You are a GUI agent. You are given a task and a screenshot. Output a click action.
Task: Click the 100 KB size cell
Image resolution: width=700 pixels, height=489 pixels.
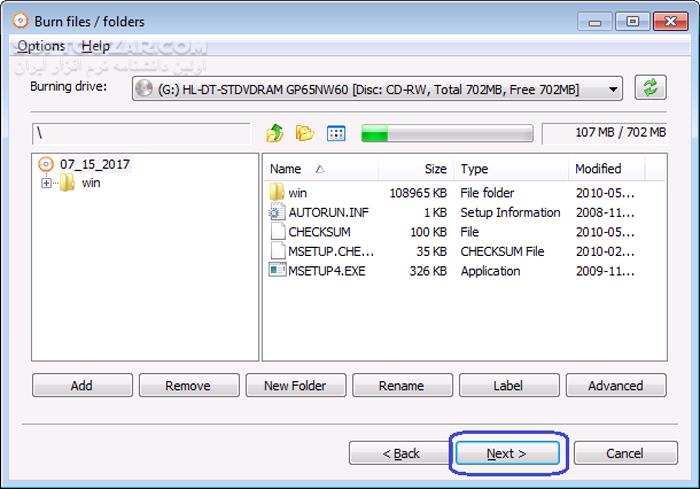pos(429,232)
